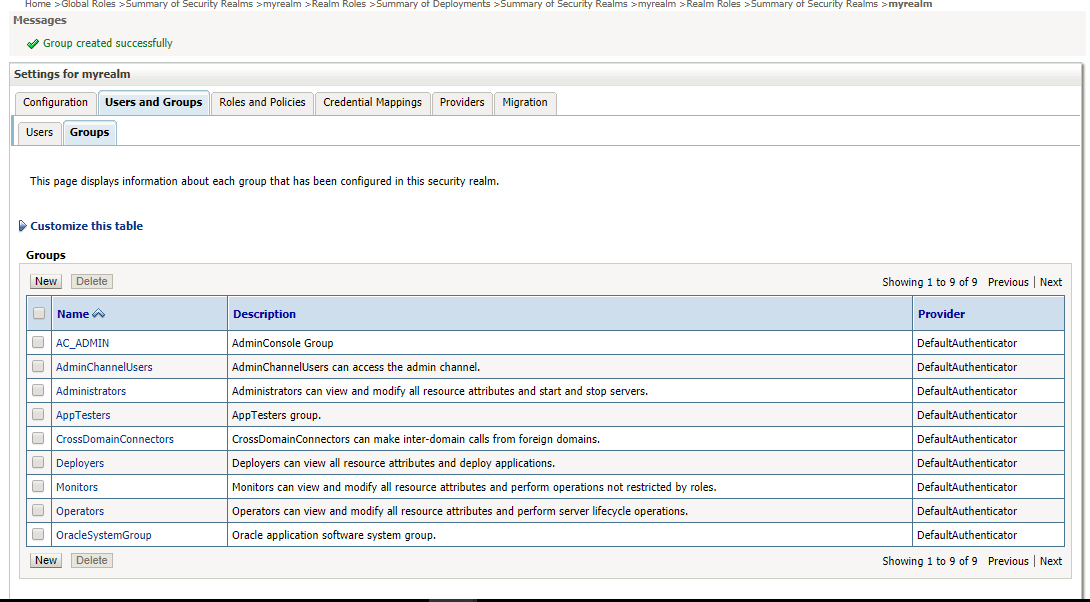Image resolution: width=1090 pixels, height=602 pixels.
Task: Click AdminConsole Group description text
Action: [x=282, y=343]
